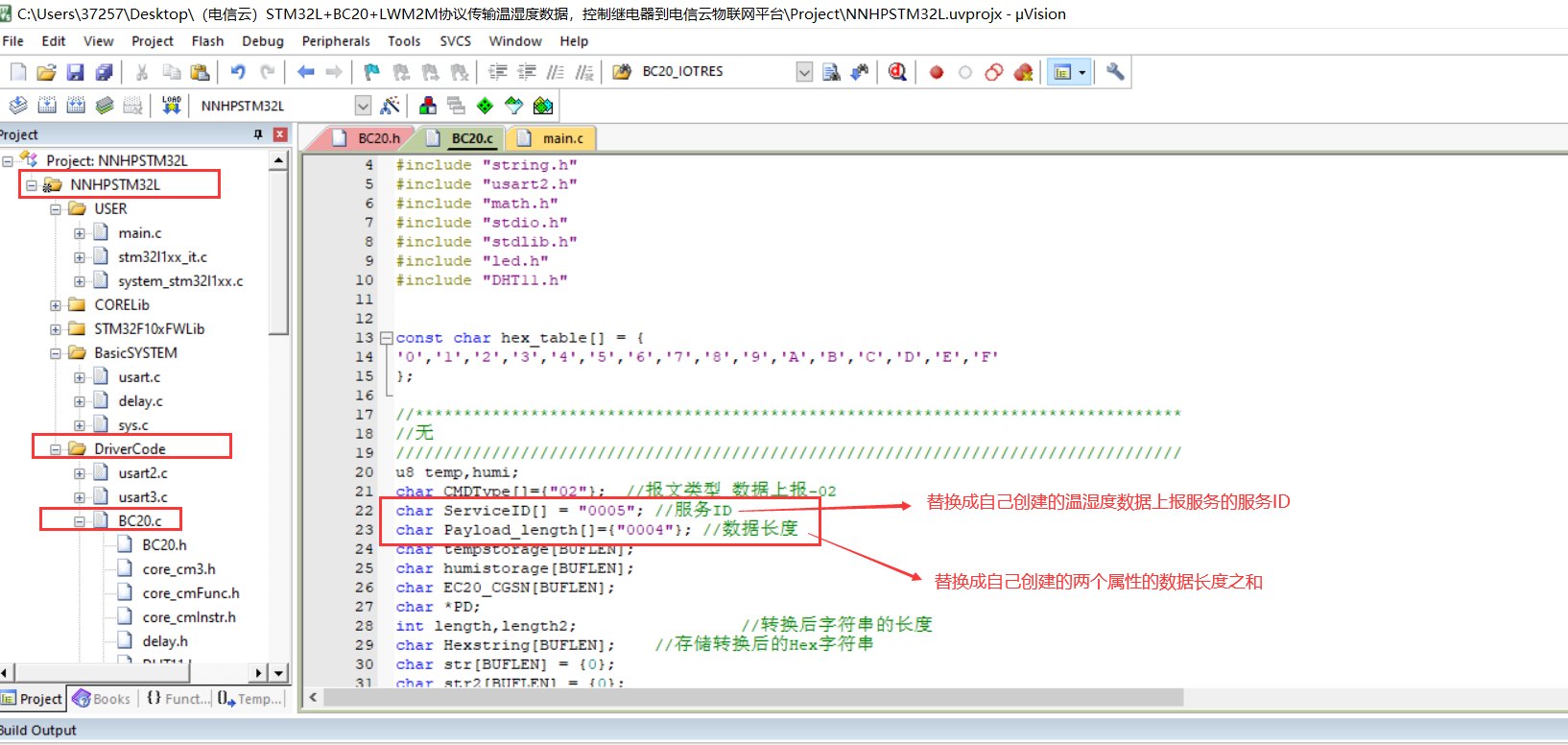Viewport: 1568px width, 745px height.
Task: Open Configuration with the wrench icon
Action: (x=1115, y=72)
